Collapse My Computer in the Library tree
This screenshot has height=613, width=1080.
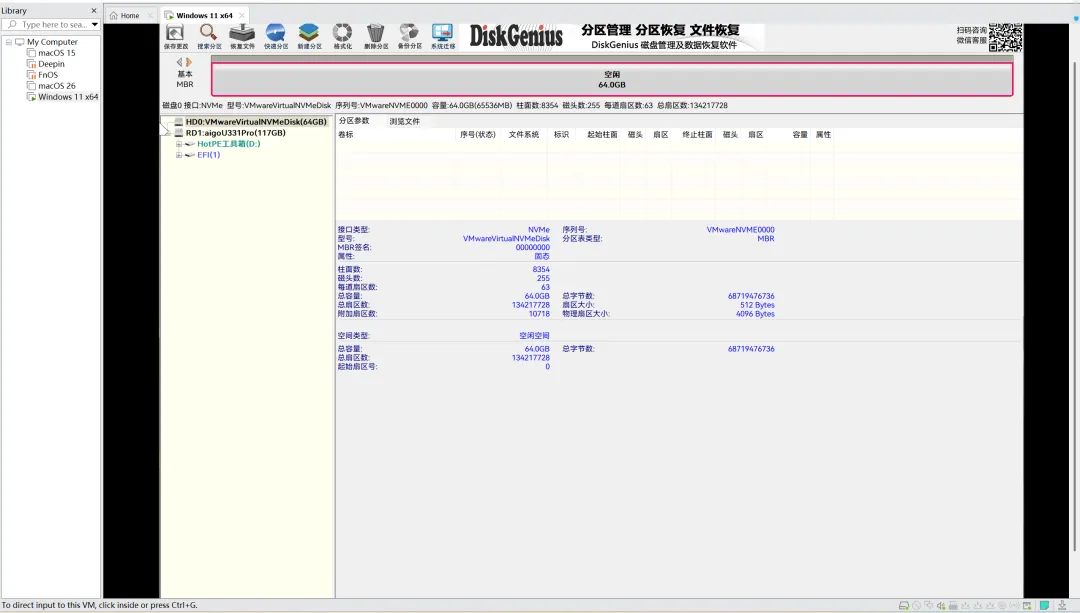click(x=9, y=42)
